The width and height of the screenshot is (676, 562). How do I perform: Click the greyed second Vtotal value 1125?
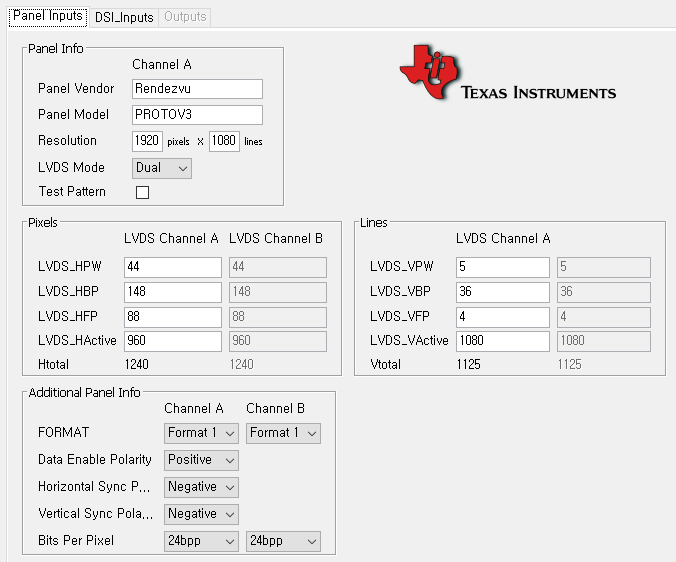click(570, 365)
